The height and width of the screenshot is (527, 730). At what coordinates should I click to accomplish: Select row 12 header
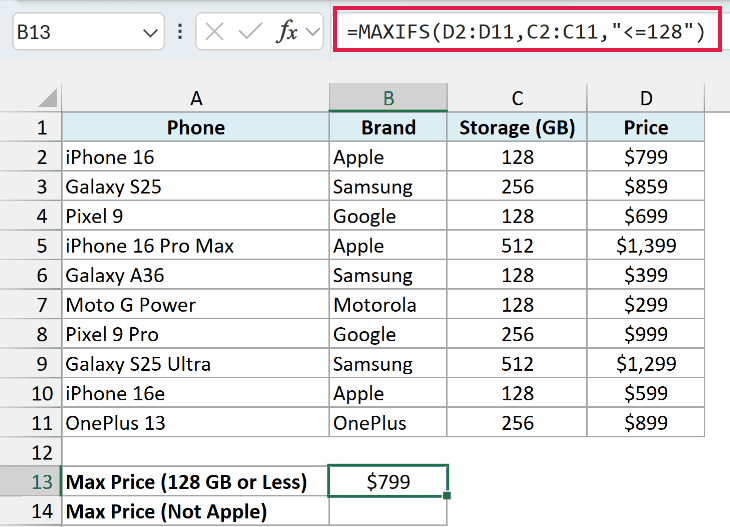pyautogui.click(x=31, y=452)
